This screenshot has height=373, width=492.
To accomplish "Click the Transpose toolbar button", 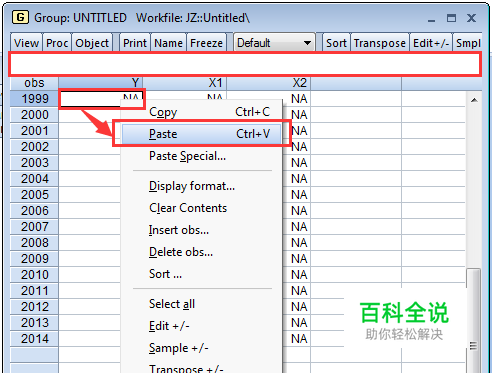I will tap(380, 43).
